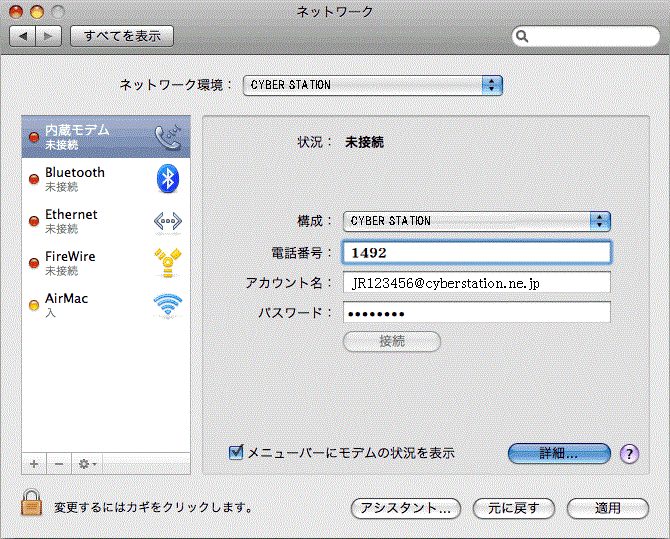Click yellow status dot beside AirMac
This screenshot has width=670, height=539.
tap(34, 305)
